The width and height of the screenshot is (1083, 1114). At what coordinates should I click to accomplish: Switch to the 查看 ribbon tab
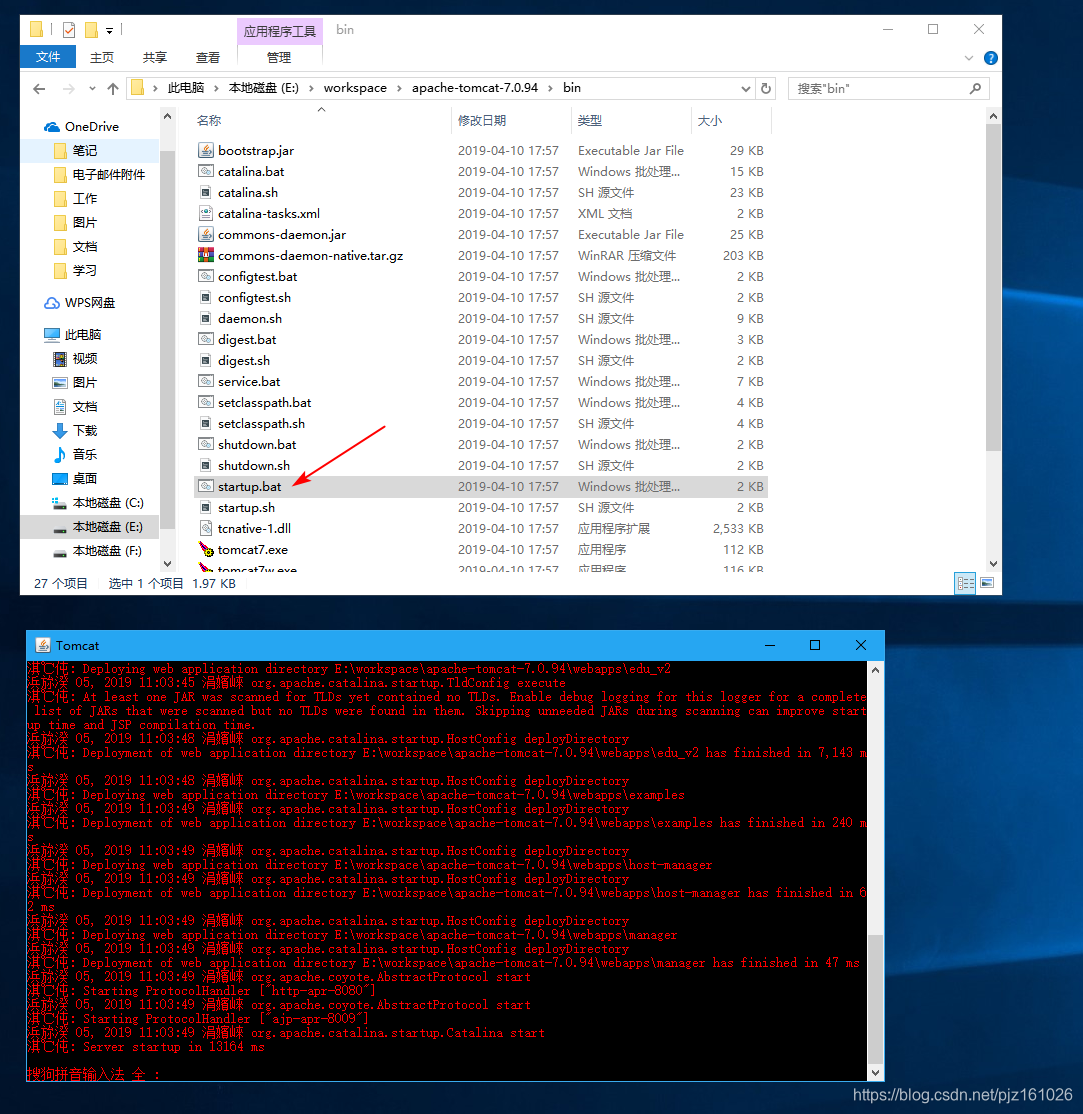pyautogui.click(x=208, y=58)
